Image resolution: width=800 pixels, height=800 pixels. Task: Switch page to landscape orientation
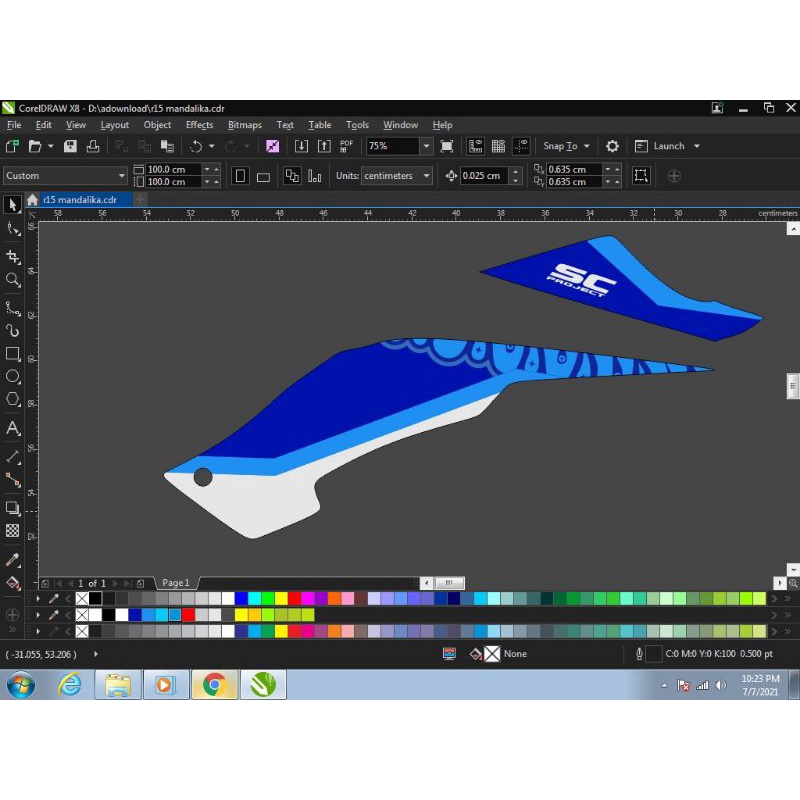[264, 176]
